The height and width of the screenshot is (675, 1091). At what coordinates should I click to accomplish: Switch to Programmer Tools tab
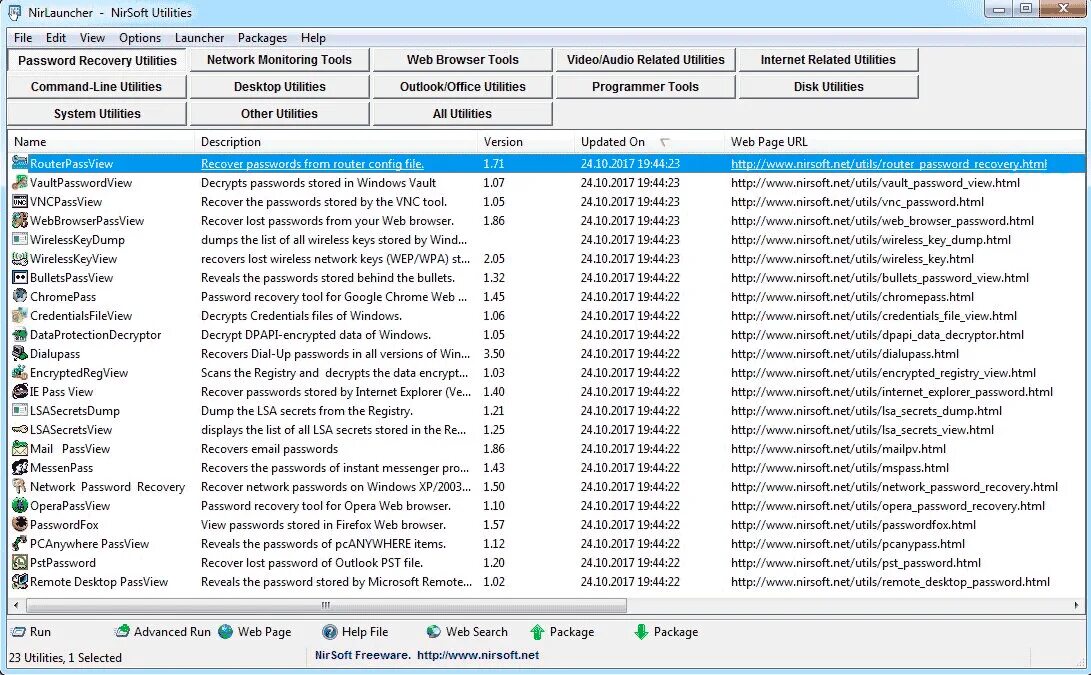coord(646,87)
